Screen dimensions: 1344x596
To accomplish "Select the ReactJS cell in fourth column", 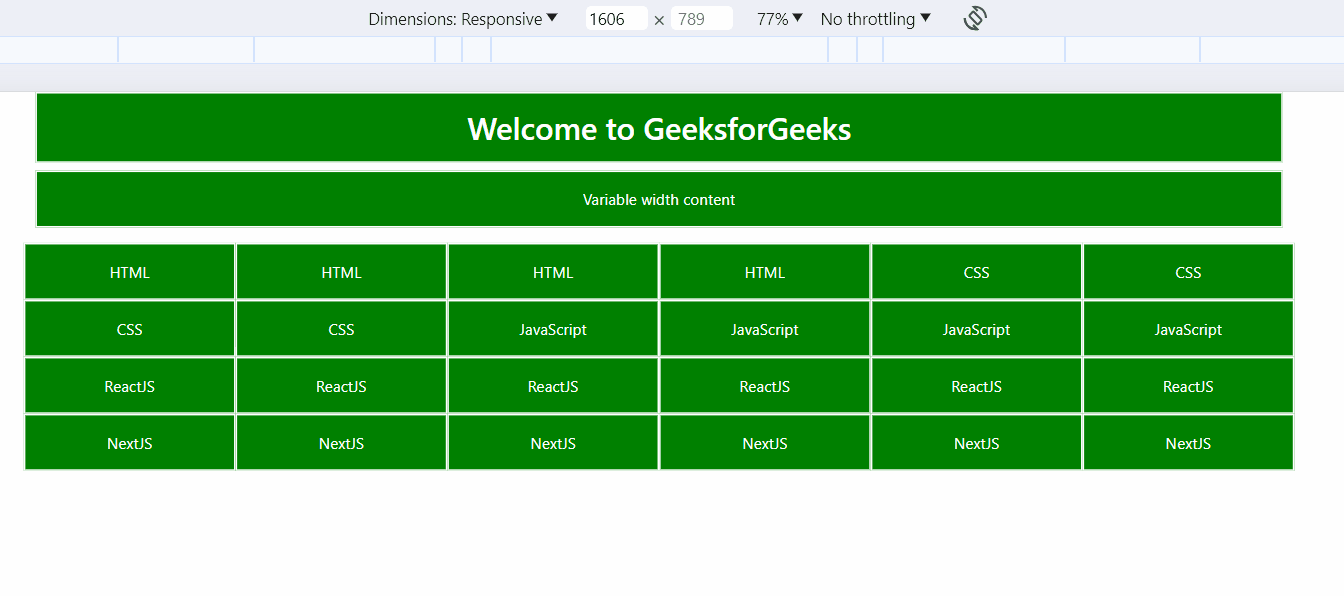I will click(x=764, y=385).
